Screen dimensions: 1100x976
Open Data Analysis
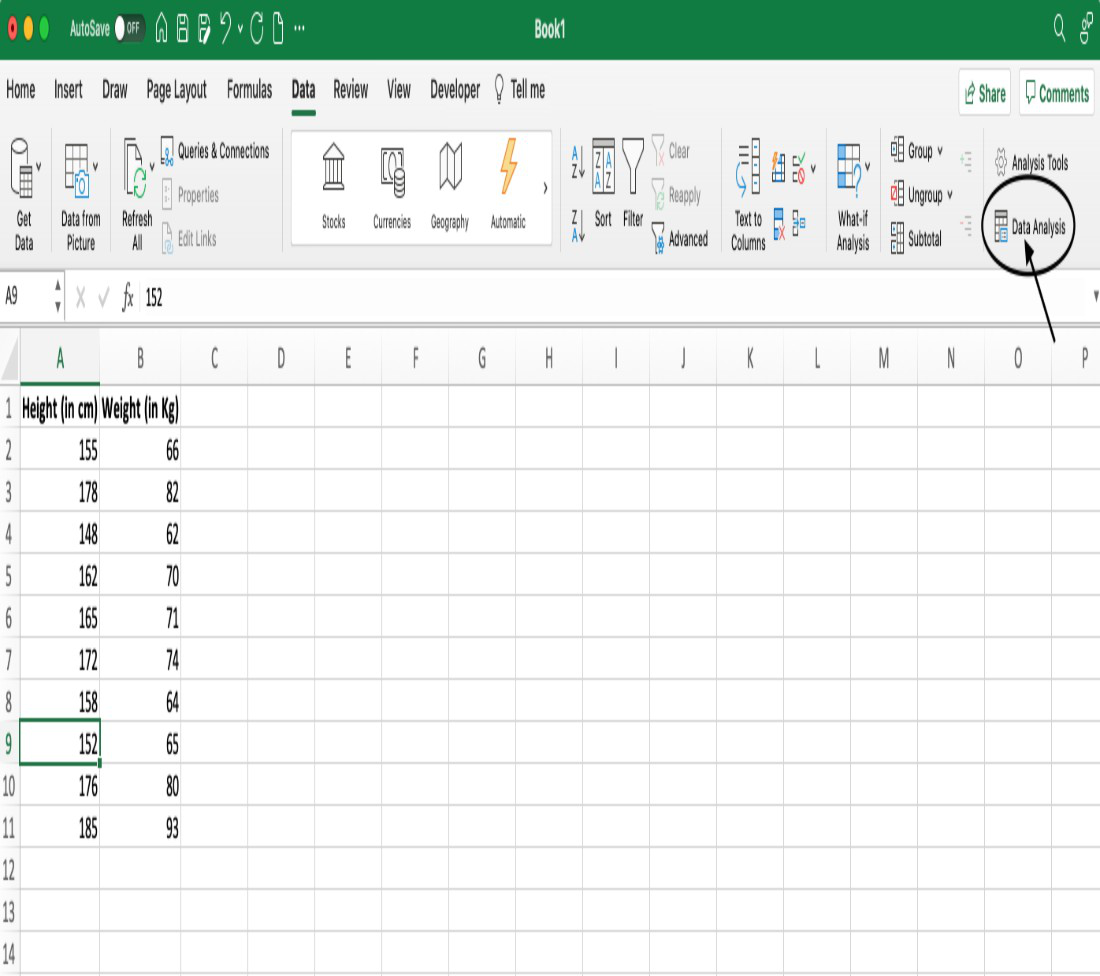pos(1030,227)
